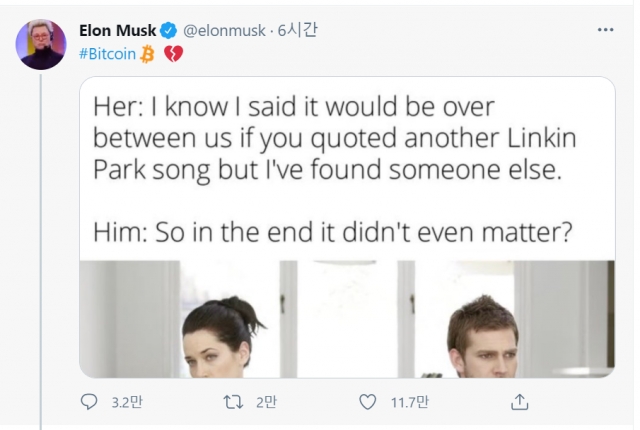The height and width of the screenshot is (430, 640).
Task: Click the woman's face in the meme photo
Action: click(215, 351)
